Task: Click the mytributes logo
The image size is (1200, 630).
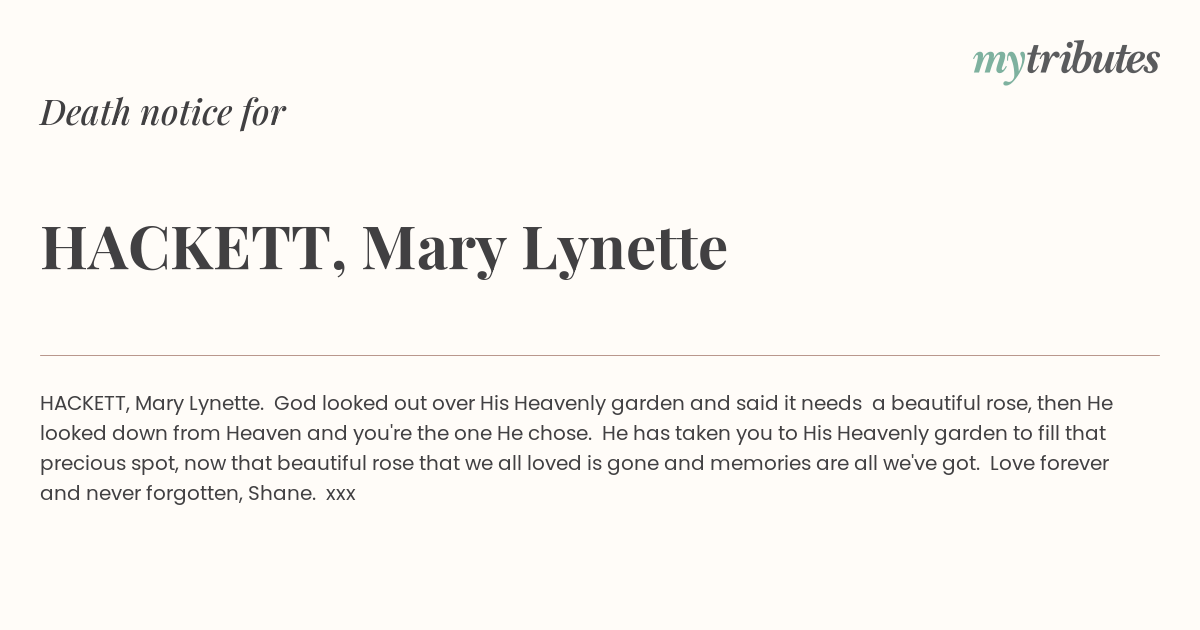Action: pos(1066,61)
